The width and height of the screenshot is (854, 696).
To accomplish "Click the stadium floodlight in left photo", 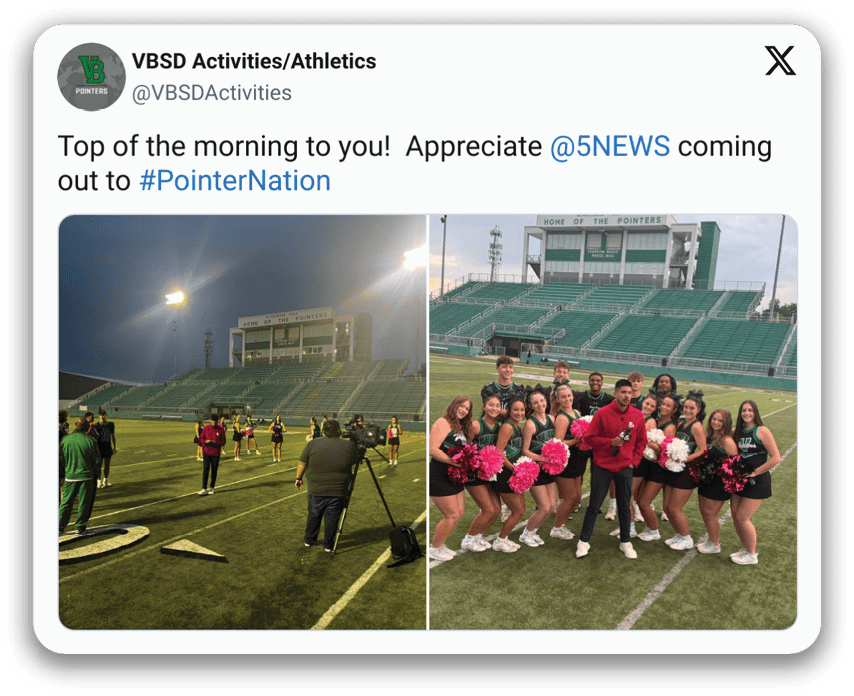I will tap(175, 298).
